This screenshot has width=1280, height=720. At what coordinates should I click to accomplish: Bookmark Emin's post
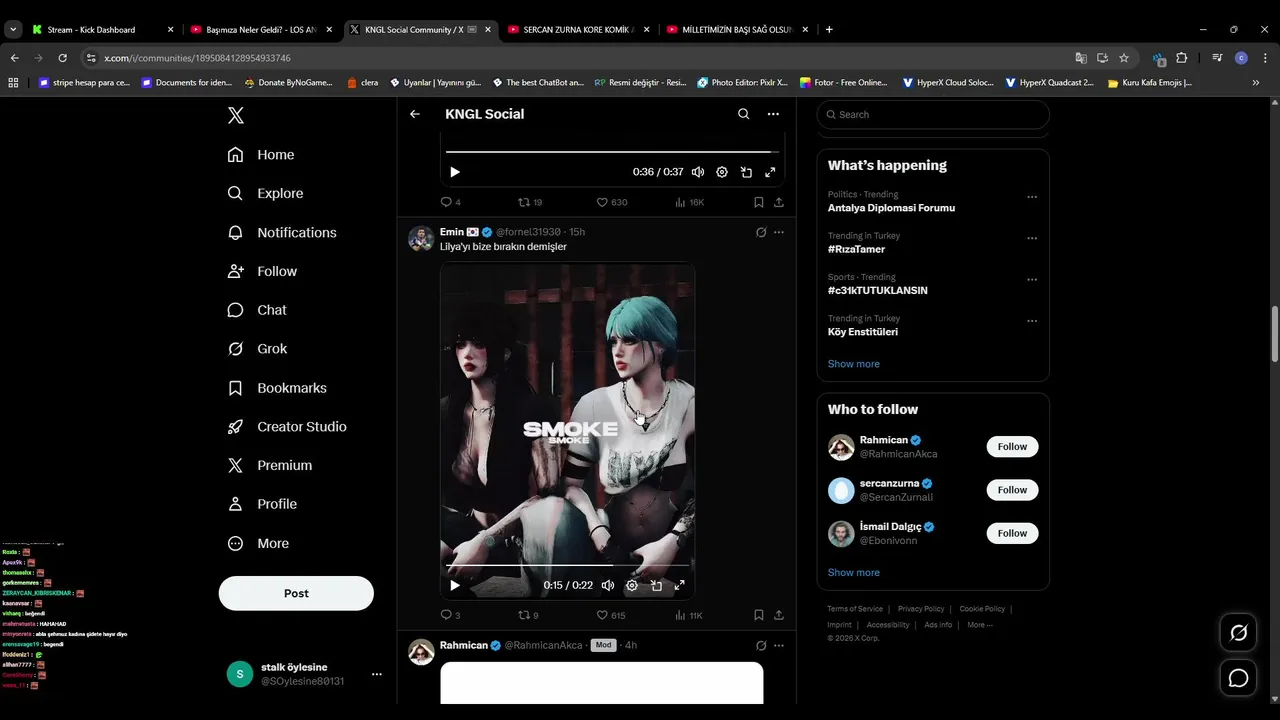(759, 615)
